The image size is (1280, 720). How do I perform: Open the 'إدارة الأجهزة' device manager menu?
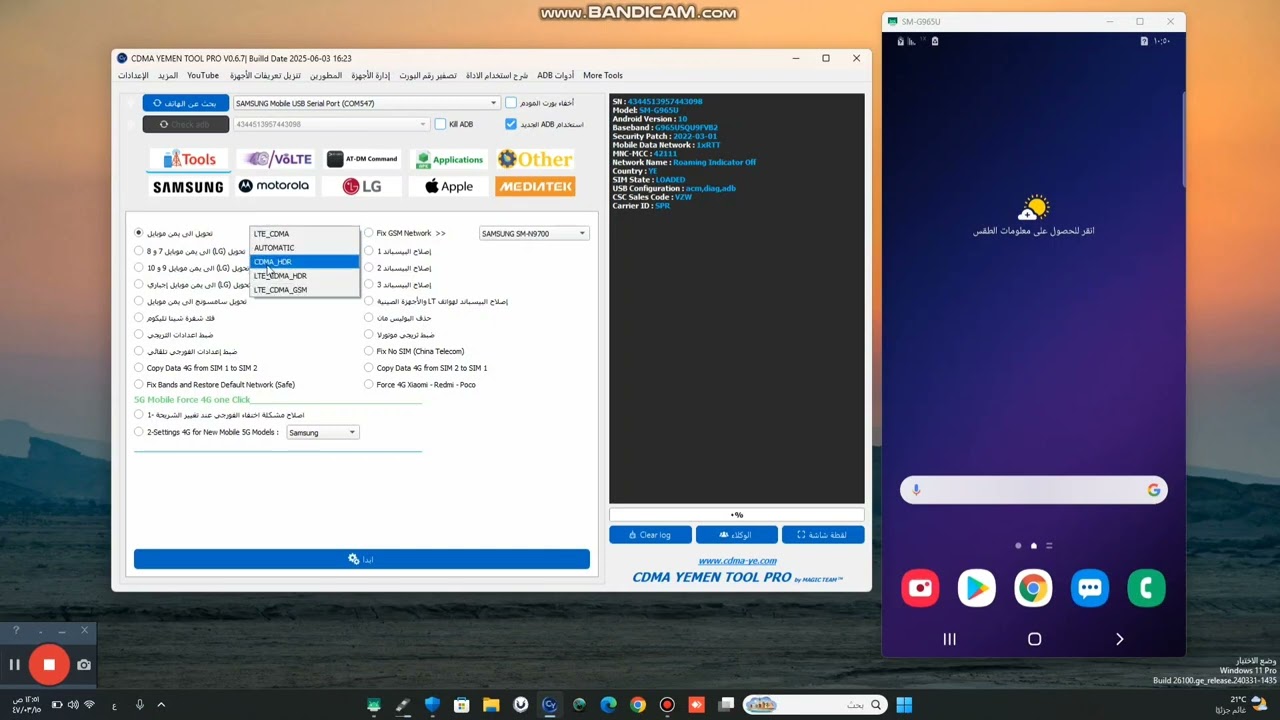click(370, 75)
